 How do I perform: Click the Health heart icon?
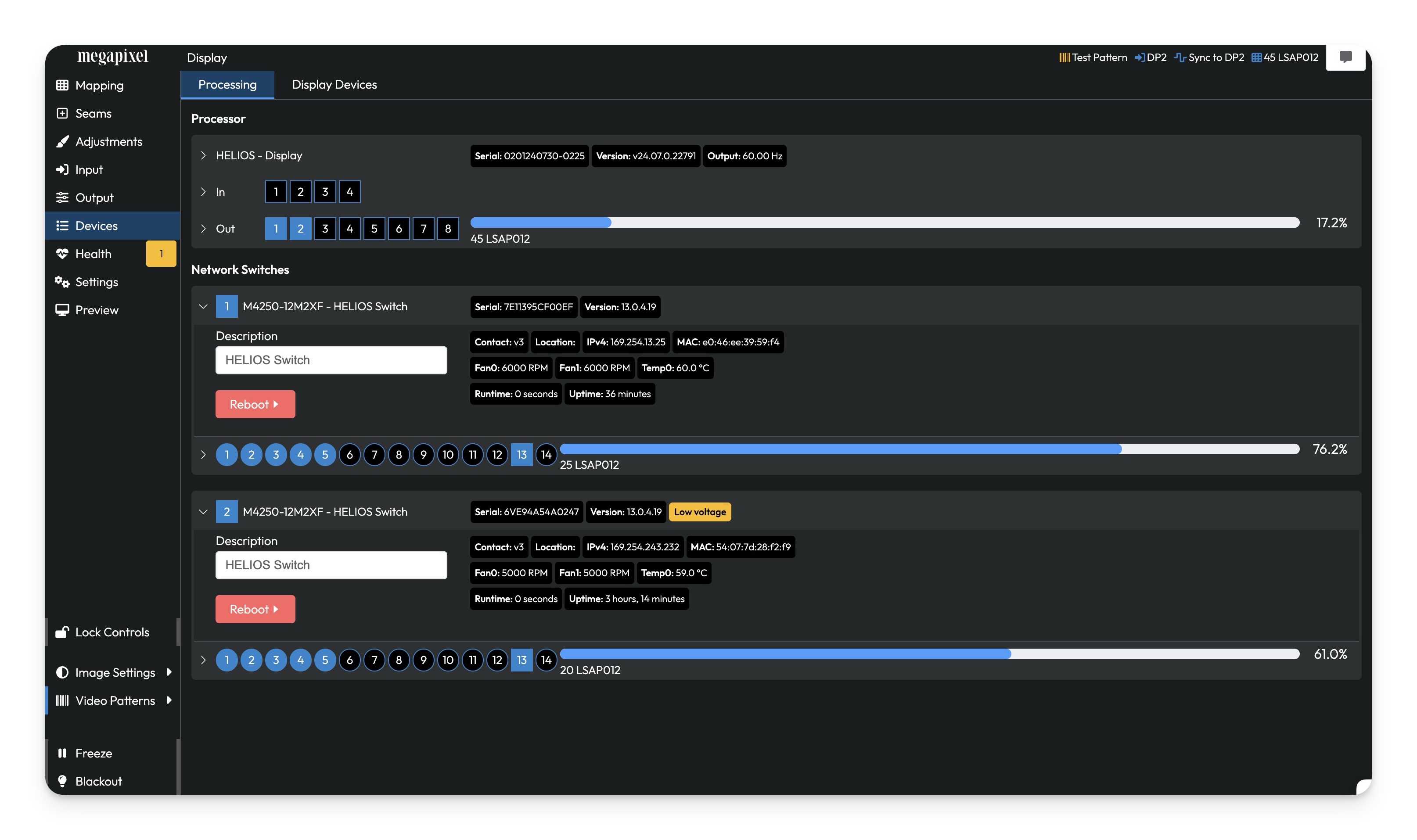point(62,254)
